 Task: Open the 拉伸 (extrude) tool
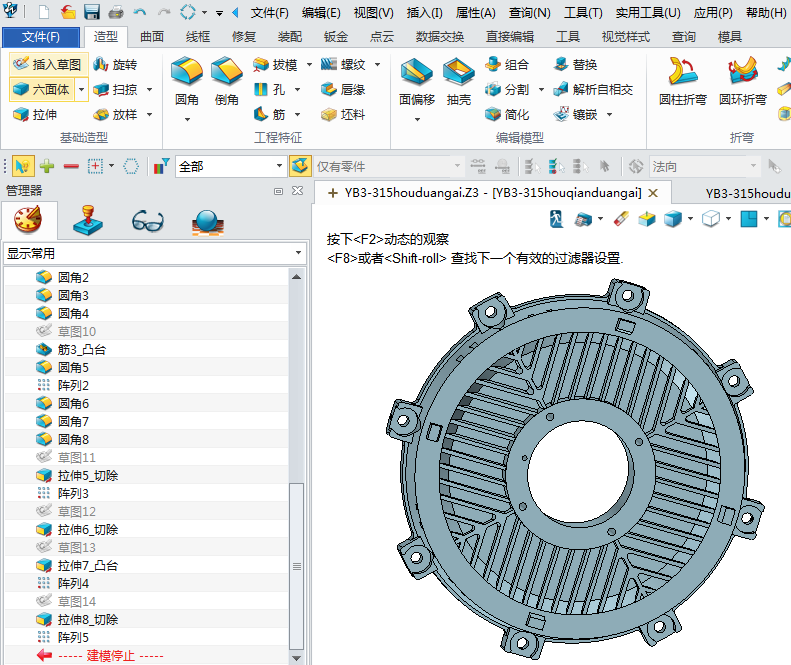(35, 115)
